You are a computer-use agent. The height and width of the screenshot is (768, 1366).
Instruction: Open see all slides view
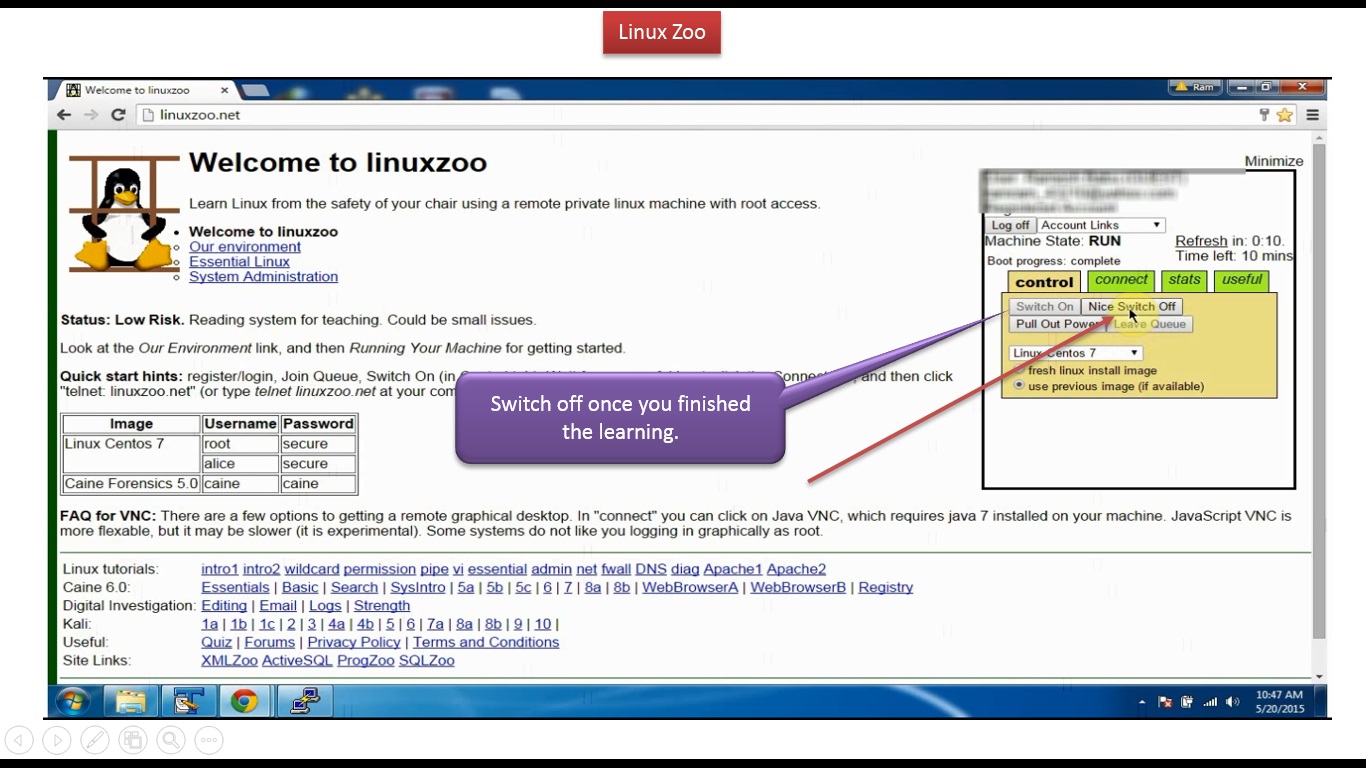[133, 740]
